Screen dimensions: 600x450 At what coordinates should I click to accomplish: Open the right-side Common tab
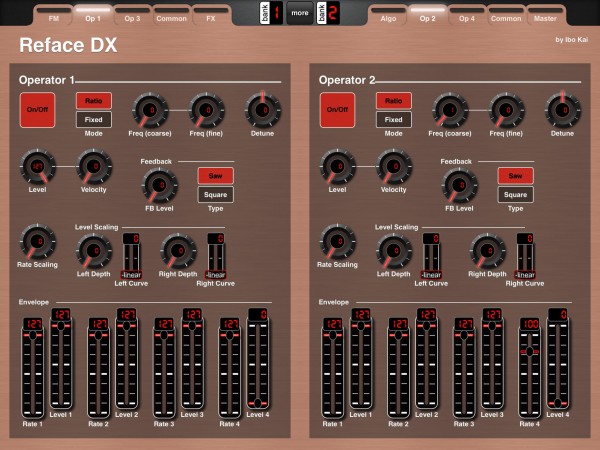(506, 16)
